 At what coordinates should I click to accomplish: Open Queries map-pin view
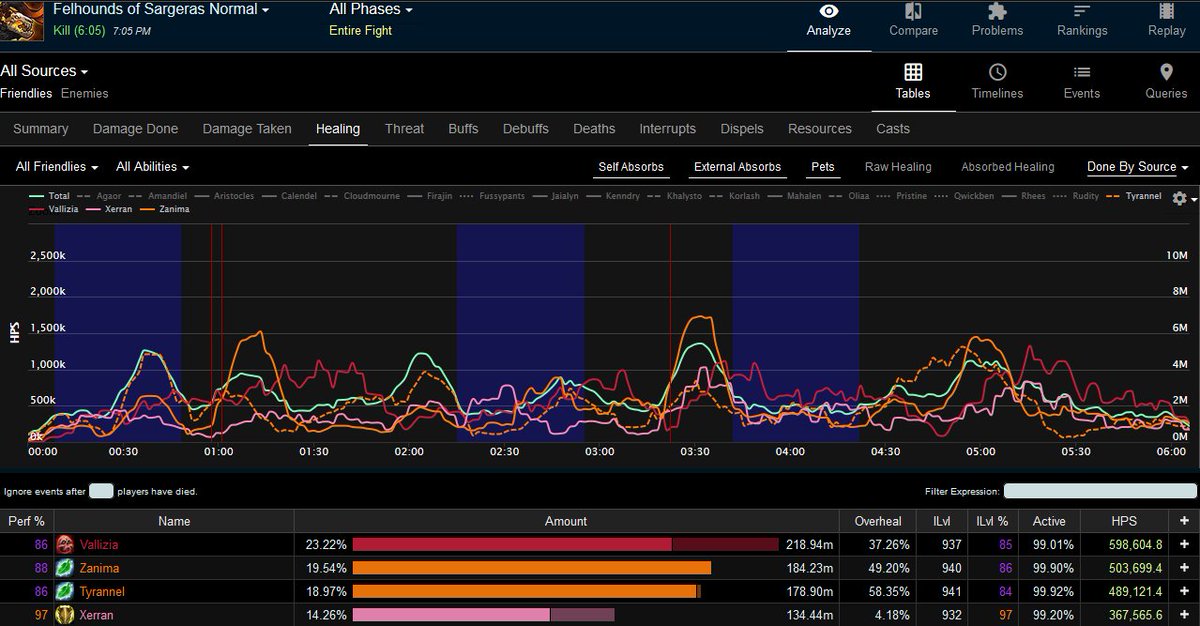click(1166, 72)
